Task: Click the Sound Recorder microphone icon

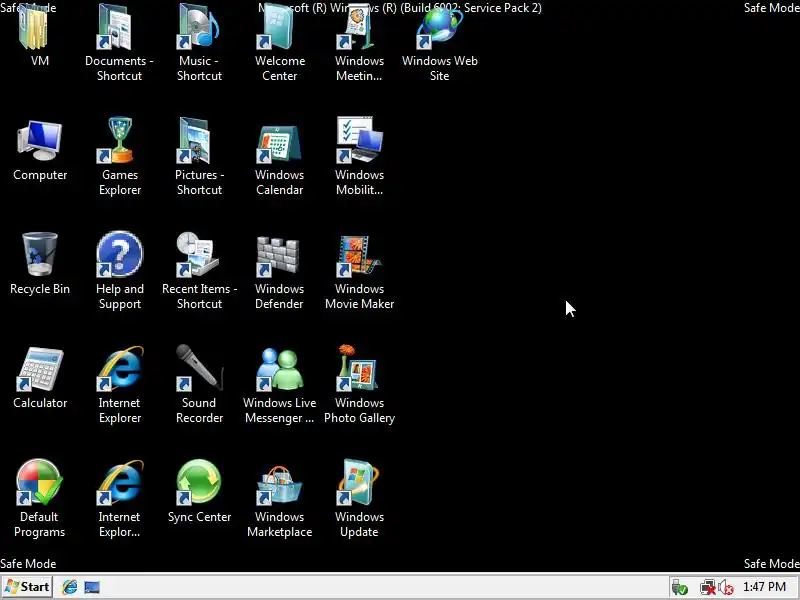Action: tap(199, 368)
